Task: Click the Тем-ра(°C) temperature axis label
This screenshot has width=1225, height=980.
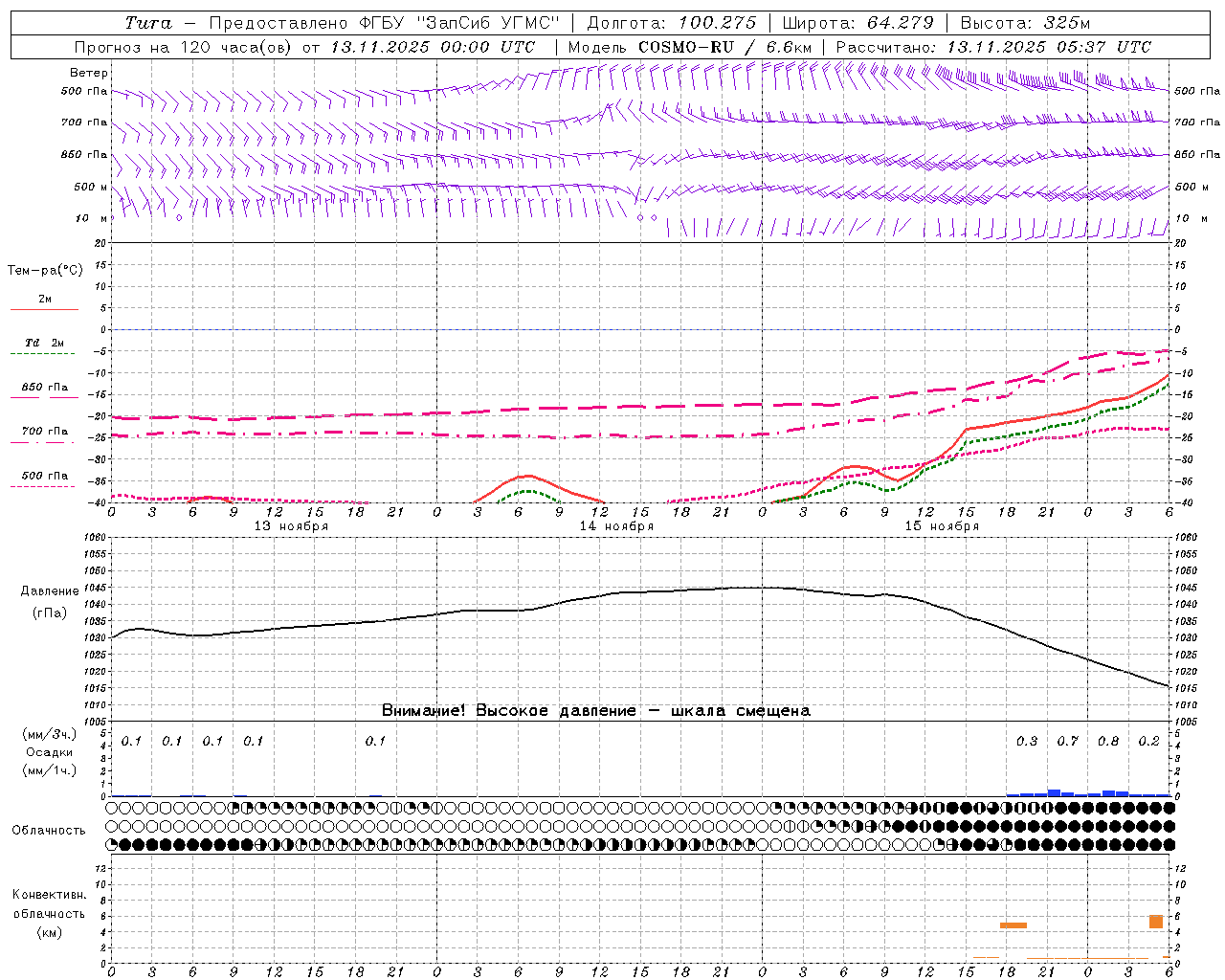Action: [x=45, y=271]
